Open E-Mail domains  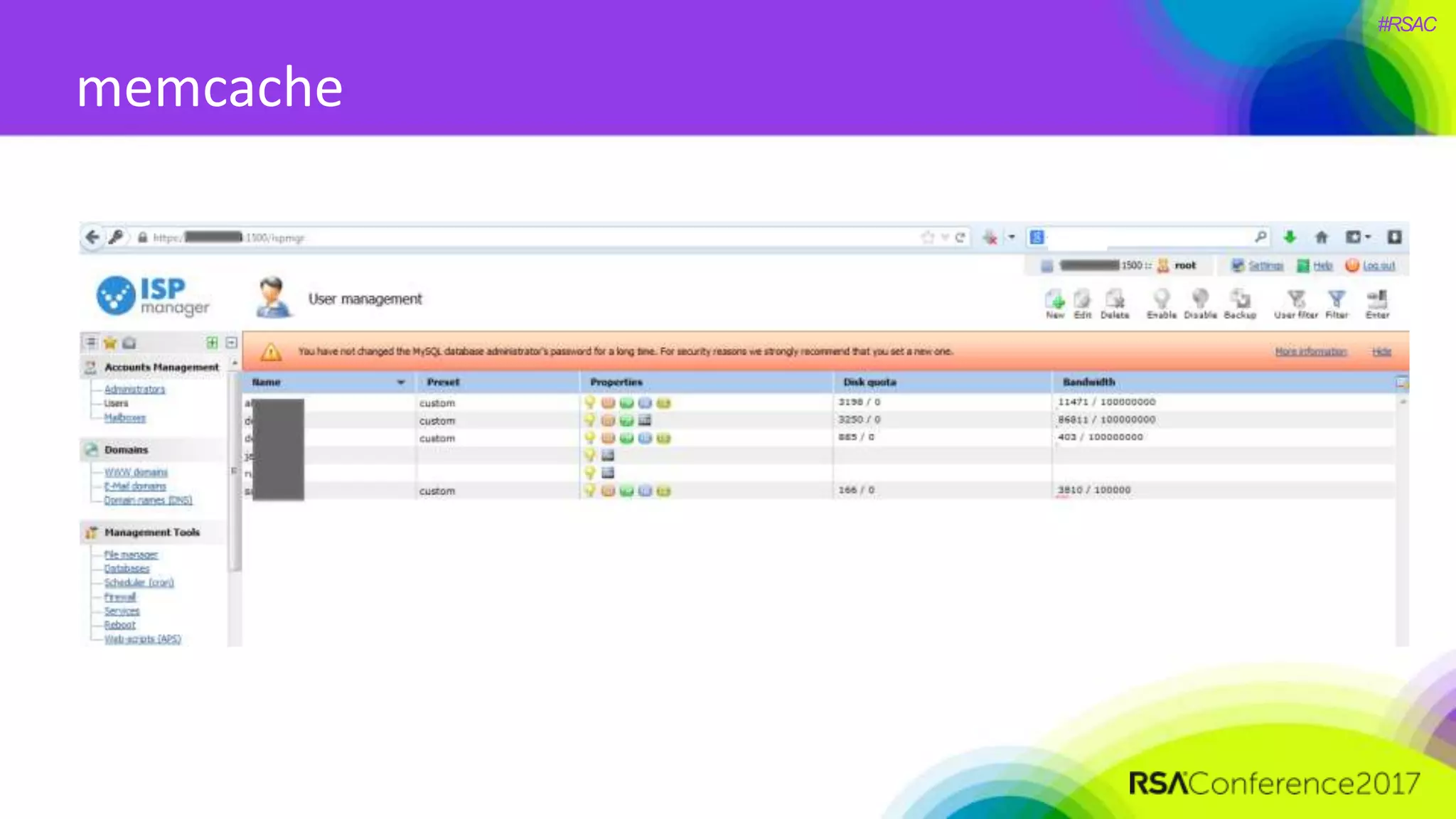click(135, 486)
